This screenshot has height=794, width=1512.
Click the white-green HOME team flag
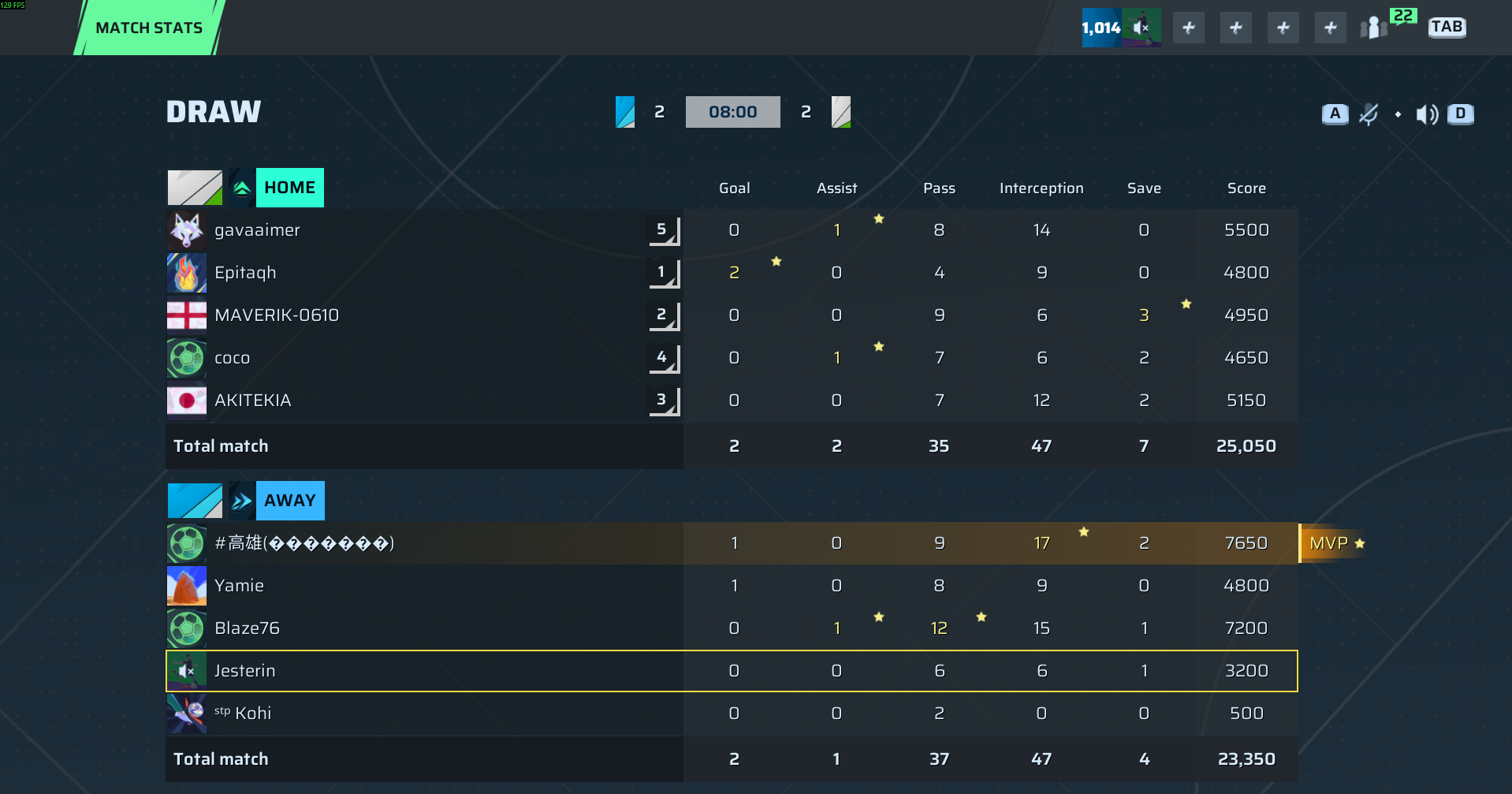pos(195,188)
